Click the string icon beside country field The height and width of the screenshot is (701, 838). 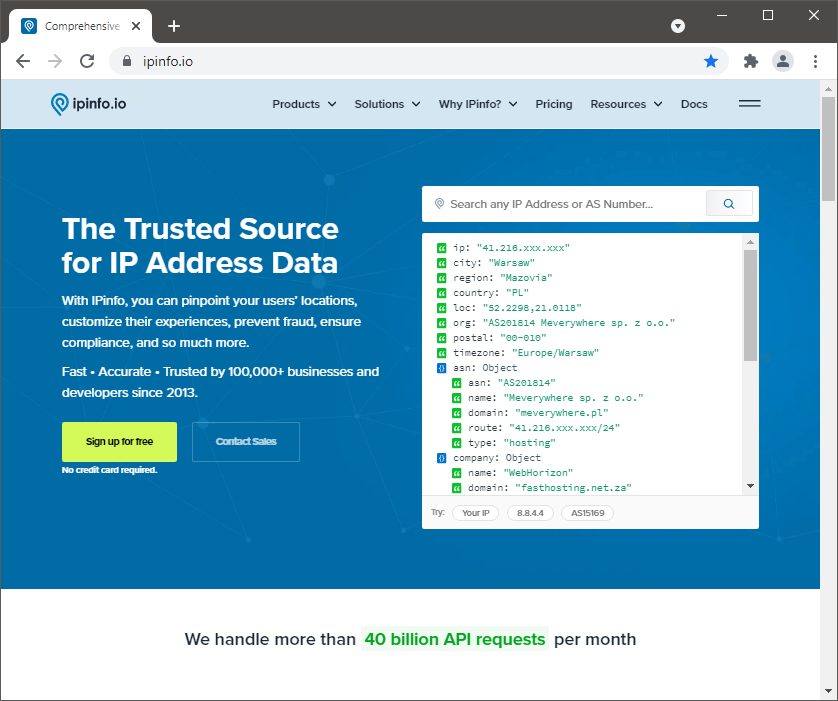coord(441,293)
